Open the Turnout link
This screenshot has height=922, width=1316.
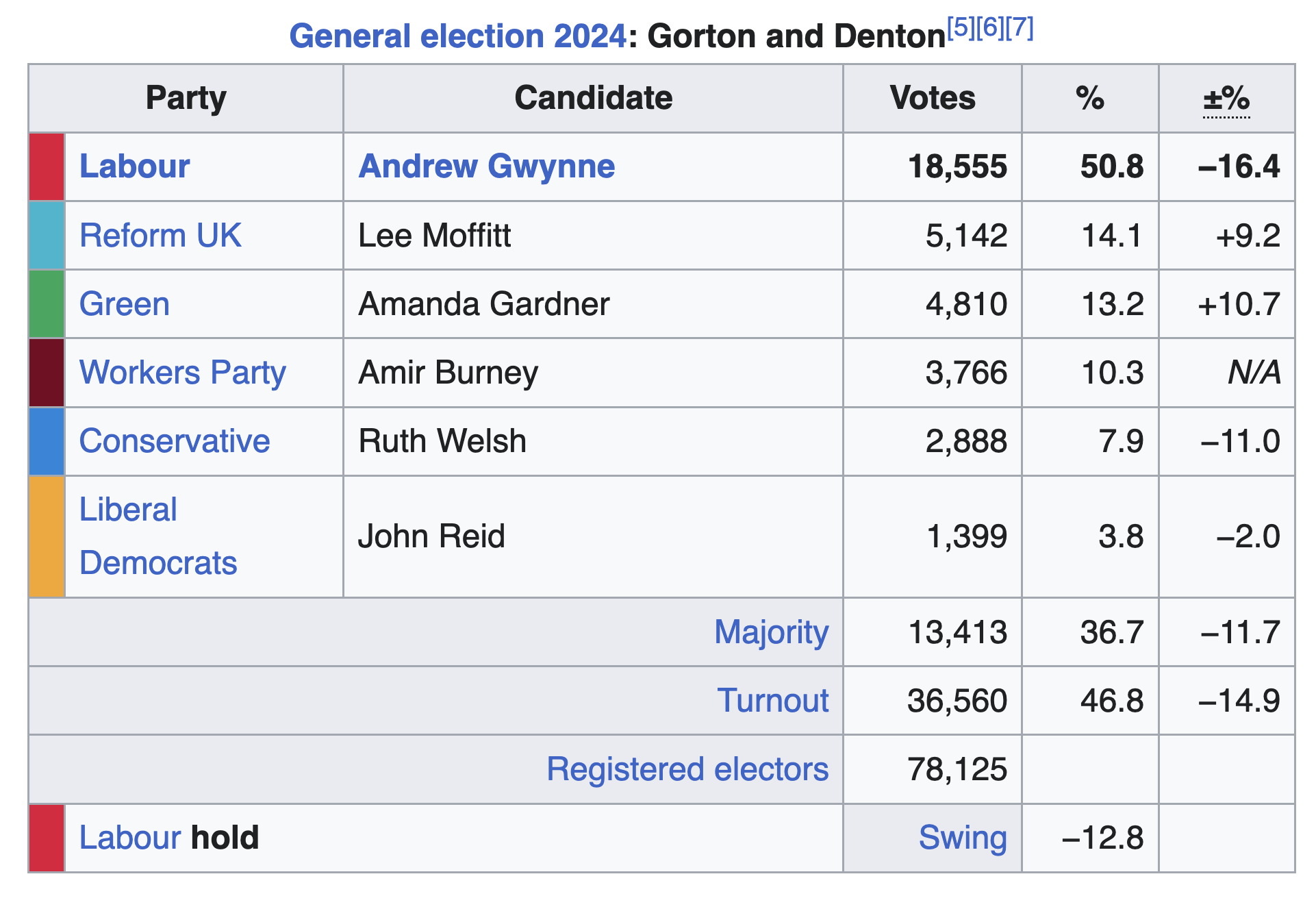pos(772,701)
